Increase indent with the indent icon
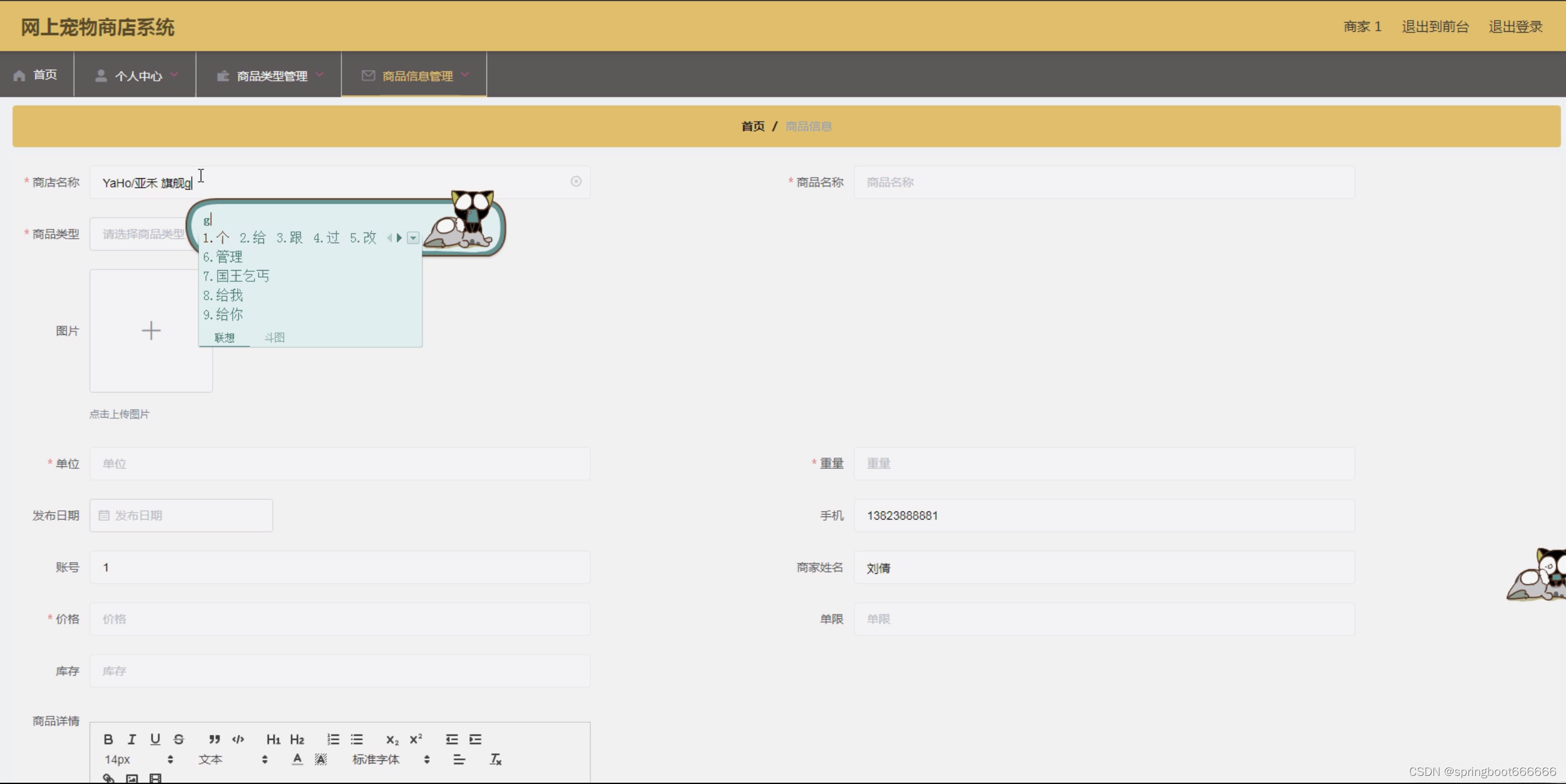 tap(475, 739)
